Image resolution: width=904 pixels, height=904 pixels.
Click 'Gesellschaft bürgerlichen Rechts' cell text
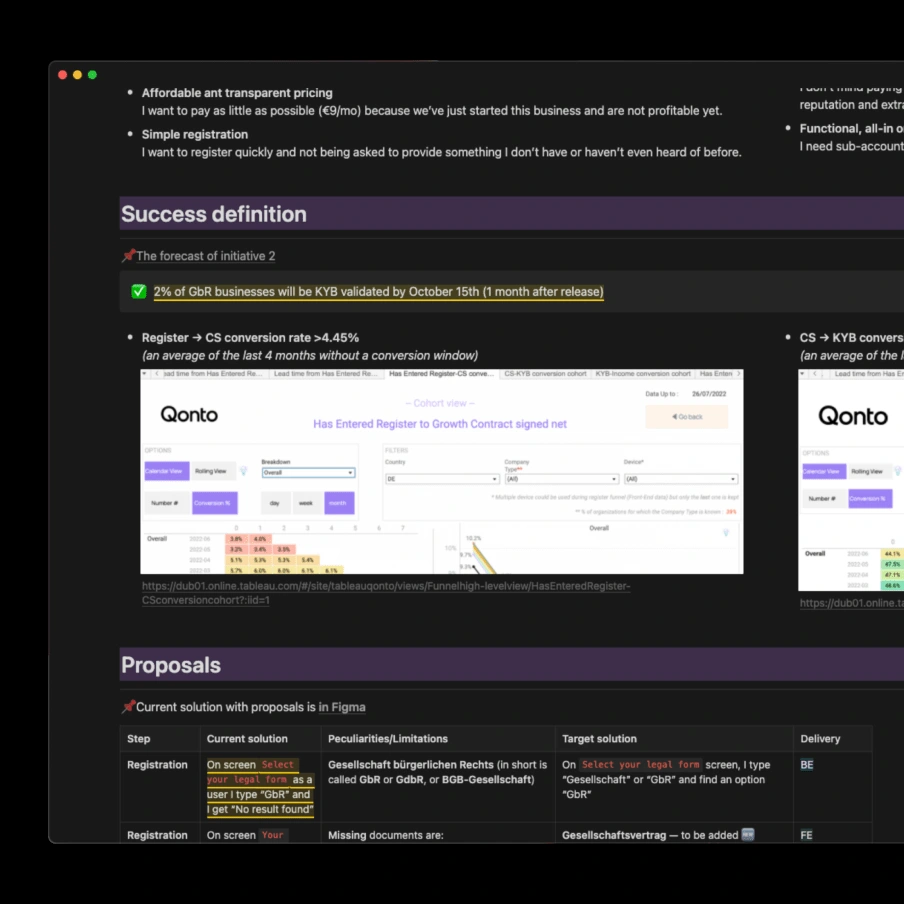click(410, 764)
